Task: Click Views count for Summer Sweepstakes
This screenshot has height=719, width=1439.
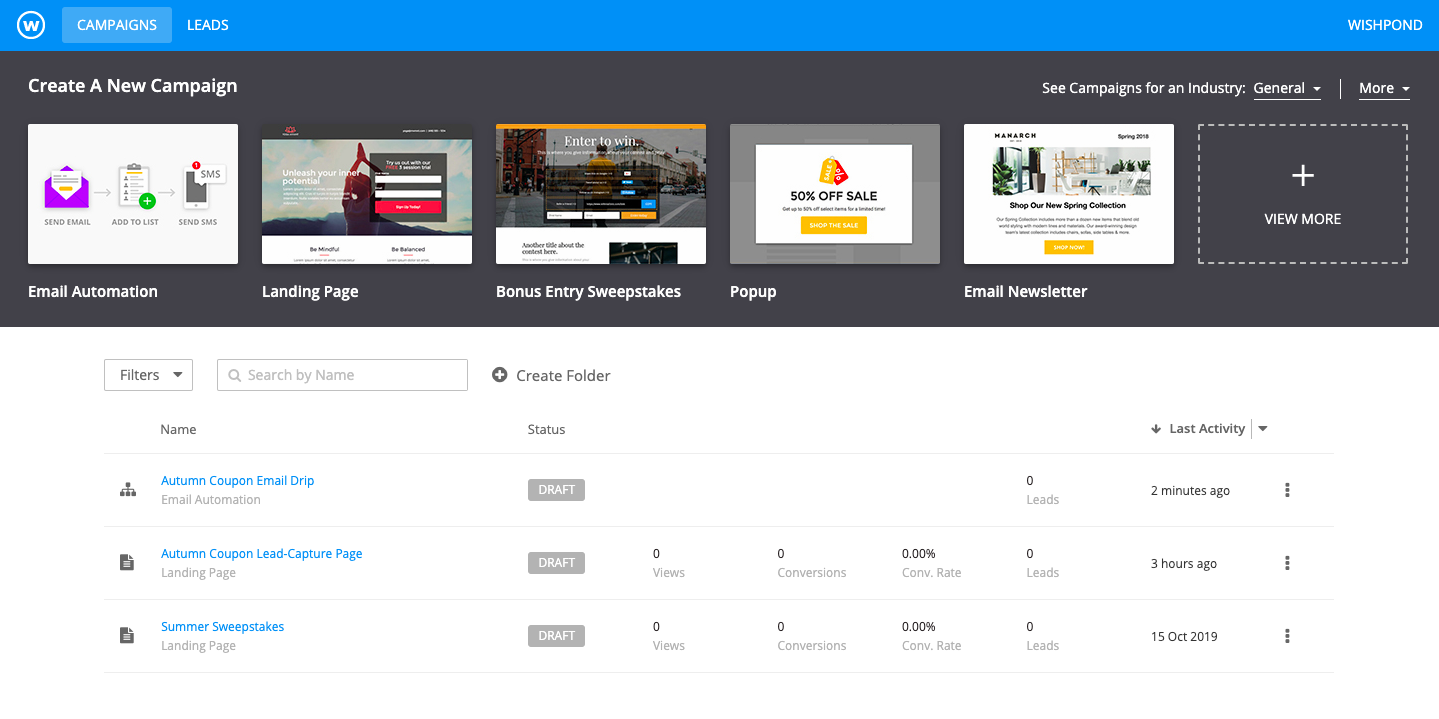Action: [656, 627]
